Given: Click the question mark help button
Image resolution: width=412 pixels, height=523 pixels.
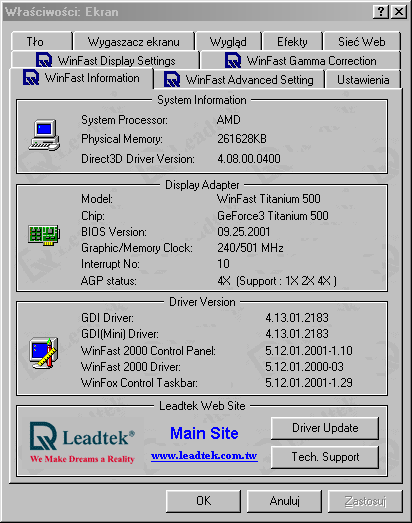Looking at the screenshot, I should click(x=381, y=12).
